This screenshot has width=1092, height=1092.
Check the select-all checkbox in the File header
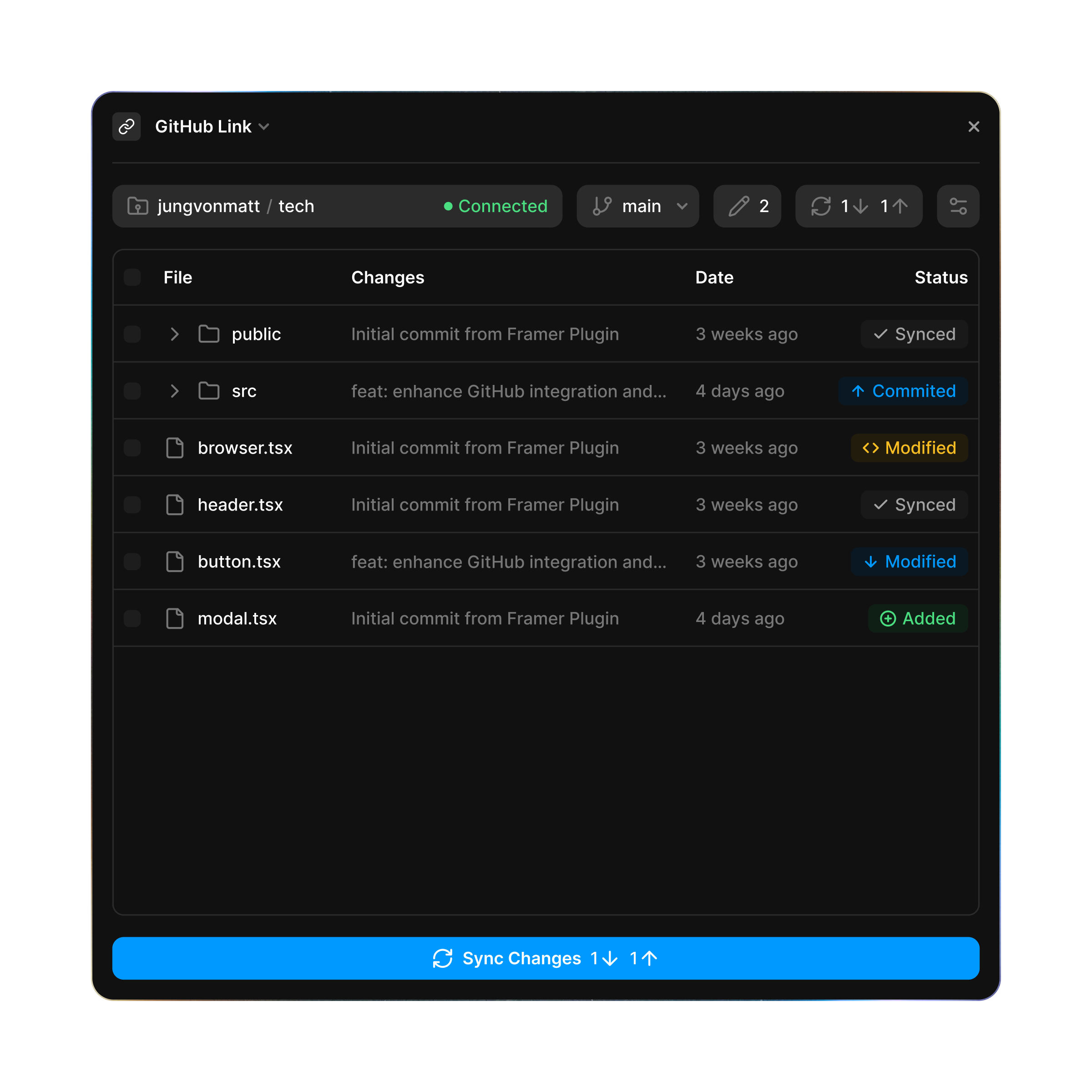click(132, 277)
